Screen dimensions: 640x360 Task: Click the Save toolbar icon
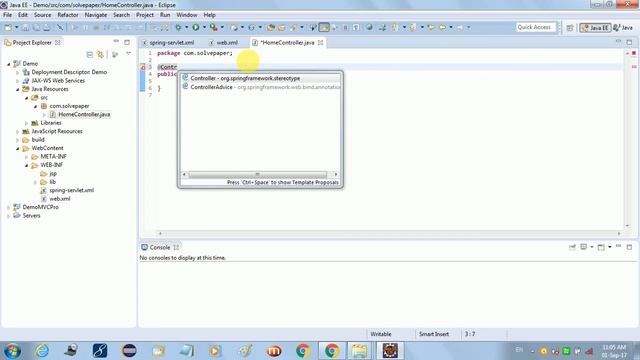(25, 27)
